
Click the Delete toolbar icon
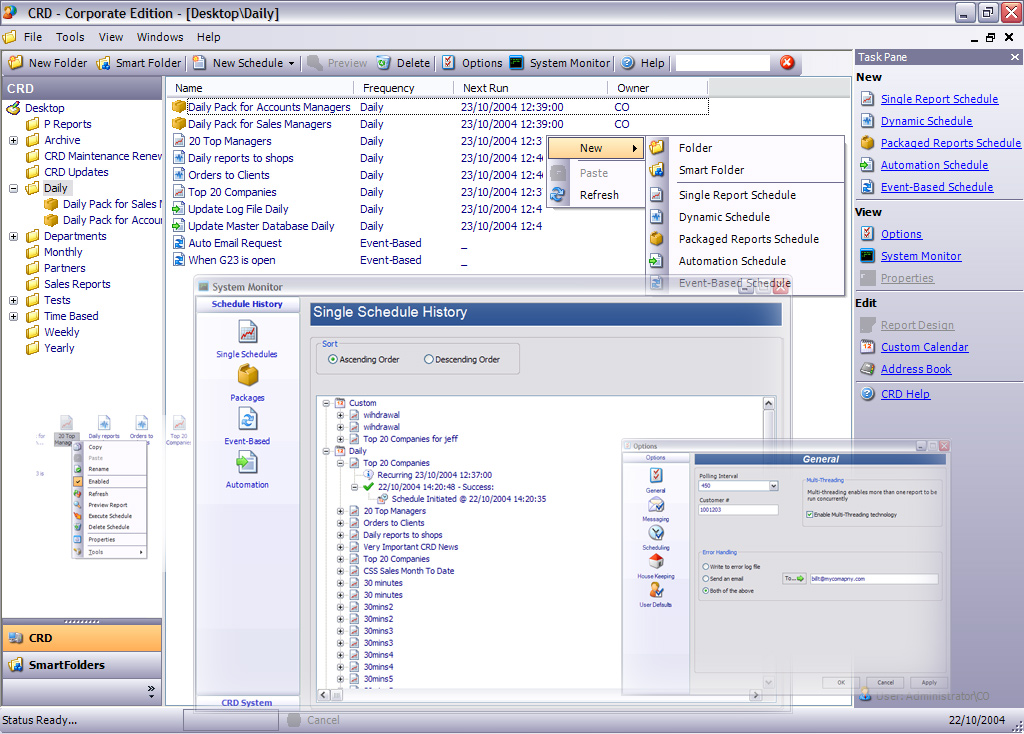(383, 63)
